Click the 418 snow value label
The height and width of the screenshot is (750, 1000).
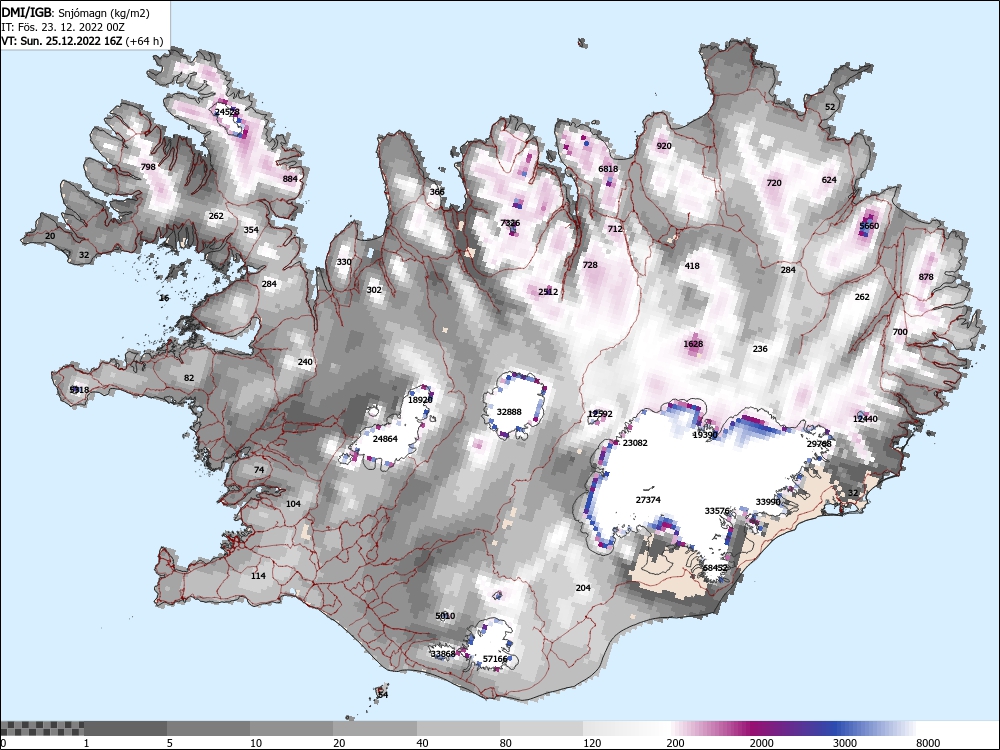(692, 266)
